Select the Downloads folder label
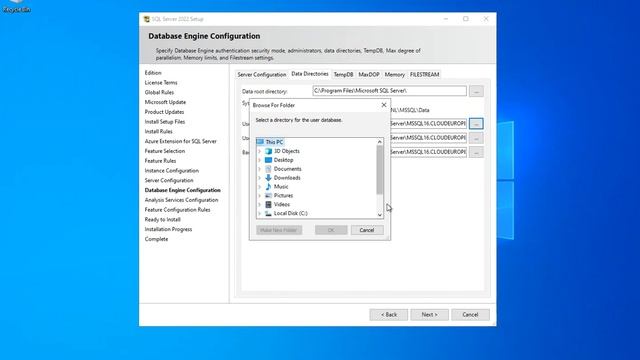The width and height of the screenshot is (640, 360). coord(287,178)
